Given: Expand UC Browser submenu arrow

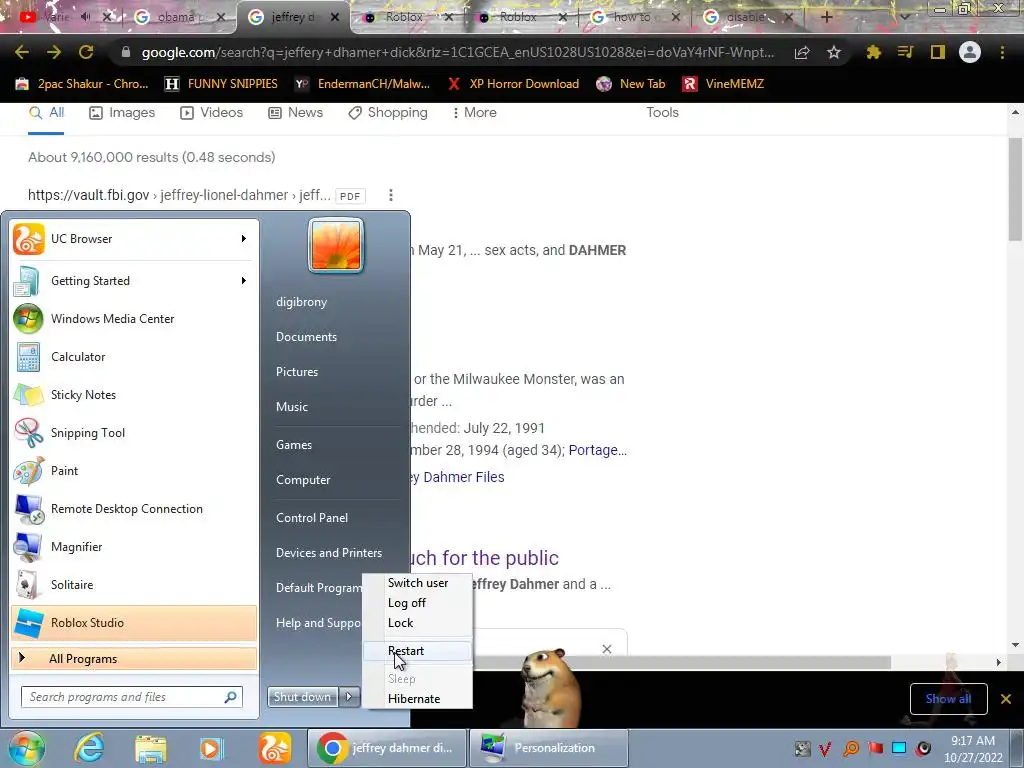Looking at the screenshot, I should [244, 239].
